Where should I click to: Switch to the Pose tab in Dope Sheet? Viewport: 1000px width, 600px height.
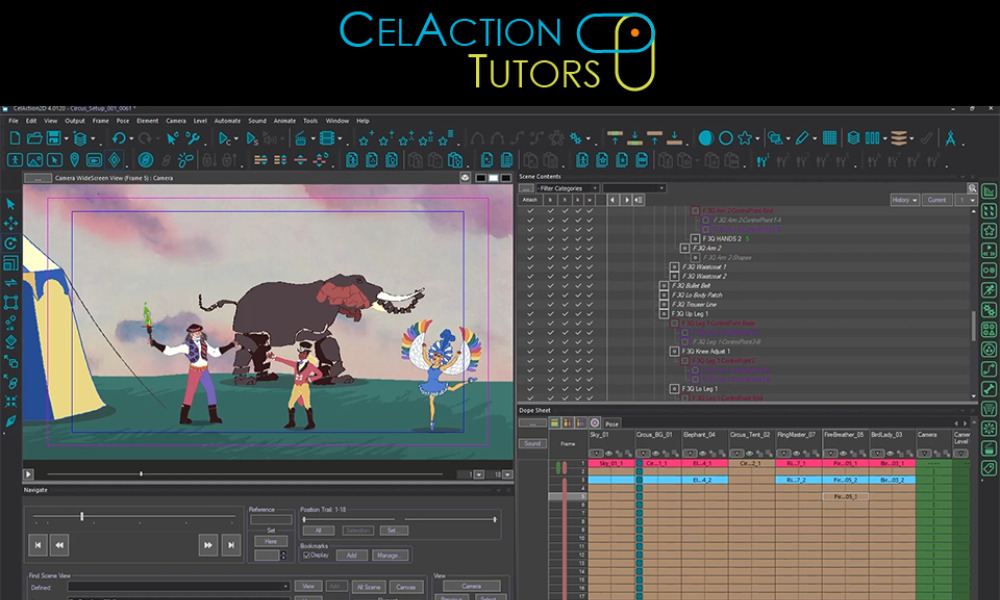[612, 423]
